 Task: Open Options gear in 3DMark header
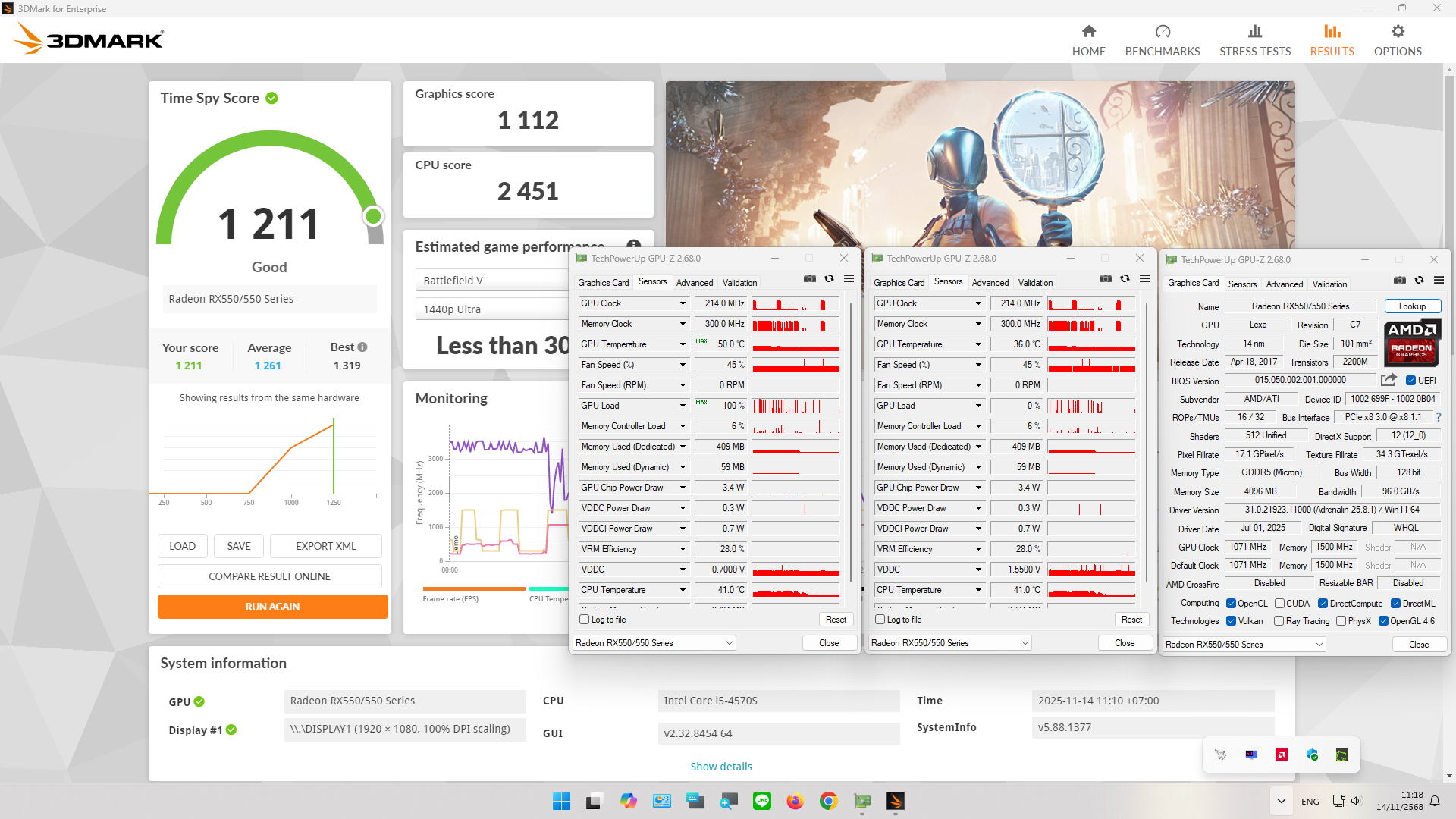tap(1398, 32)
